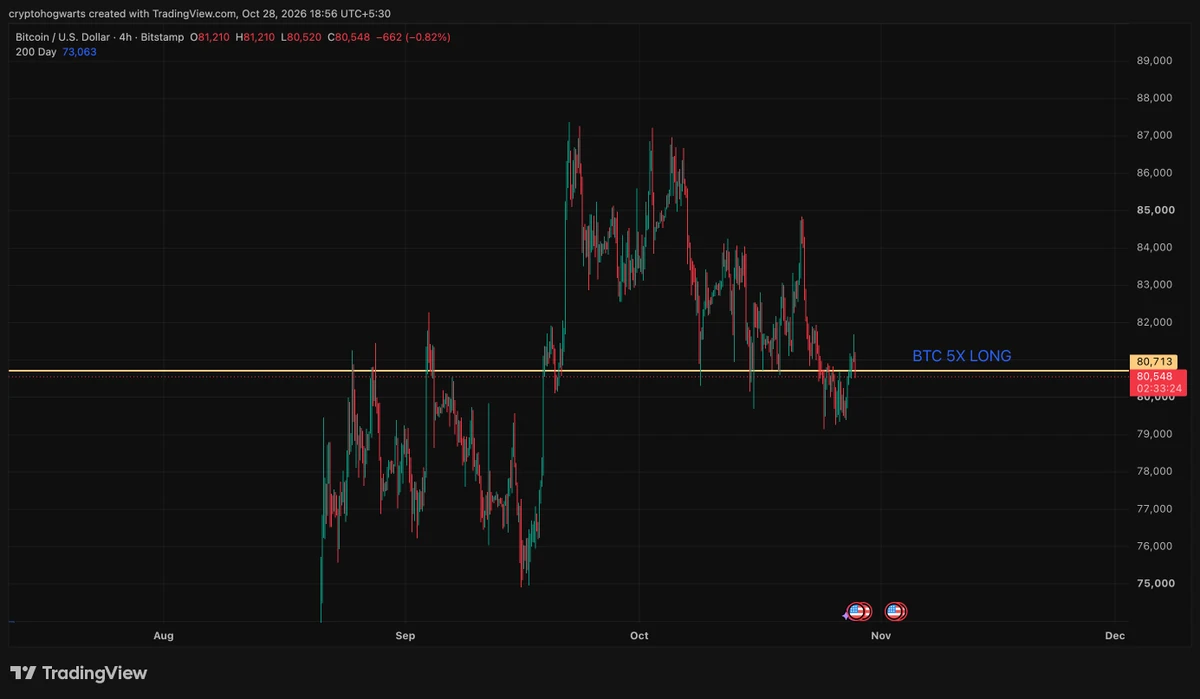The image size is (1200, 699).
Task: Click the open value 'O81,210'
Action: click(x=210, y=37)
